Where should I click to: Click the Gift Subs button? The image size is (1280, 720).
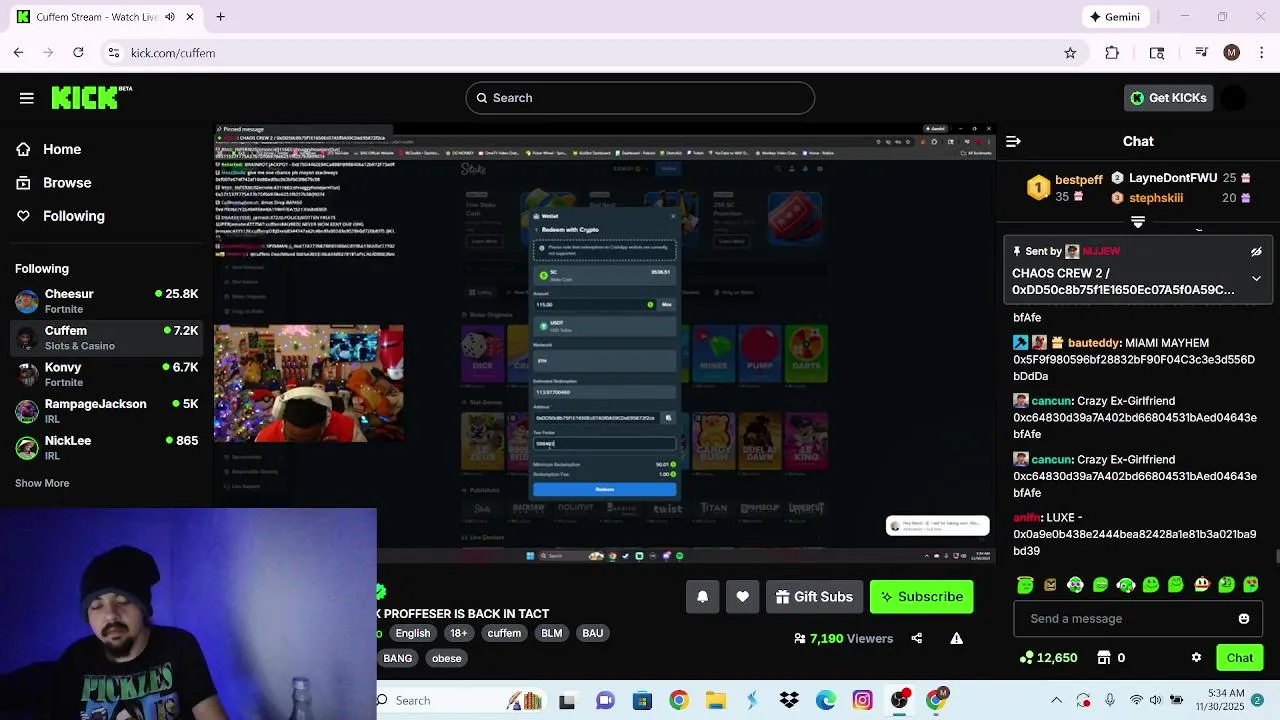click(814, 597)
